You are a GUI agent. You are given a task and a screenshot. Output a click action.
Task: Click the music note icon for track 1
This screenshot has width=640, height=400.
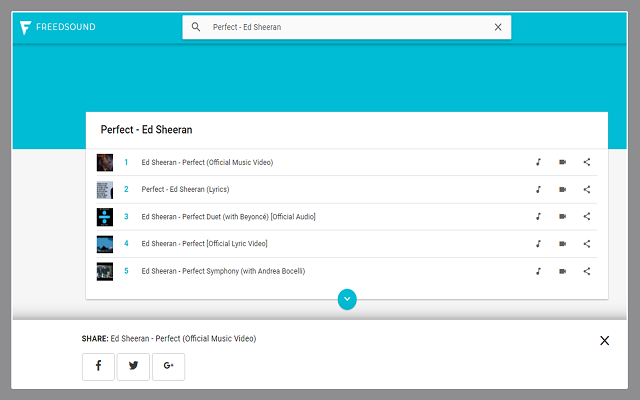pos(537,162)
